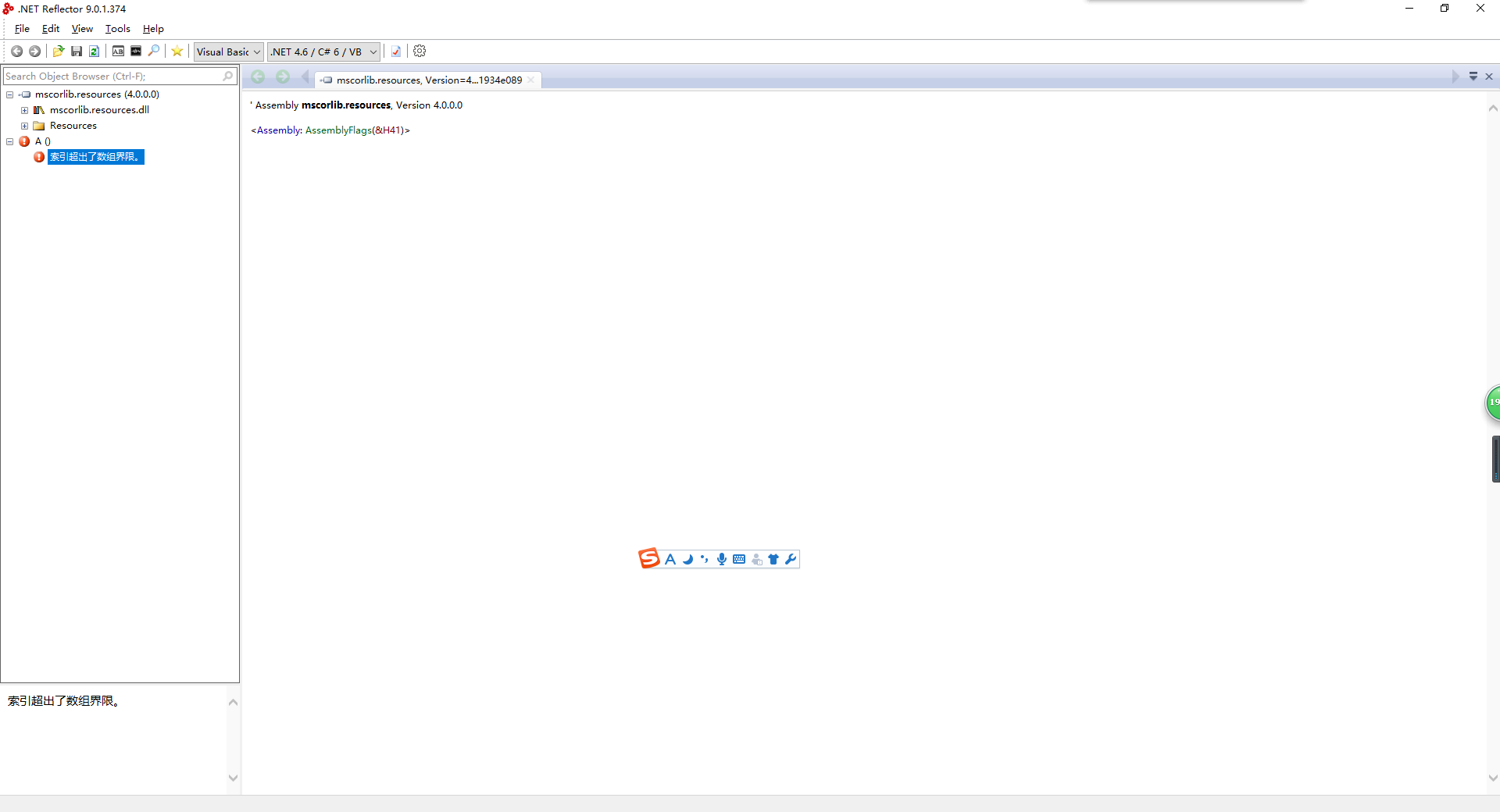Screen dimensions: 1500x812
Task: Click the red error icon beside A ()
Action: (x=24, y=141)
